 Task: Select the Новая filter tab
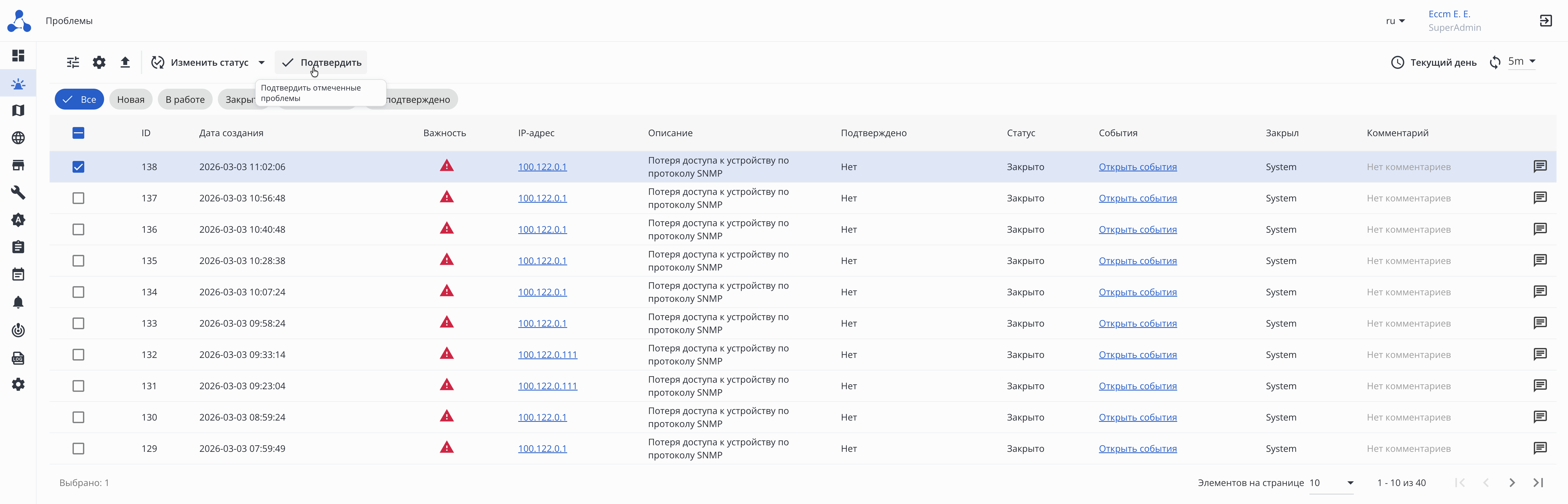(131, 99)
